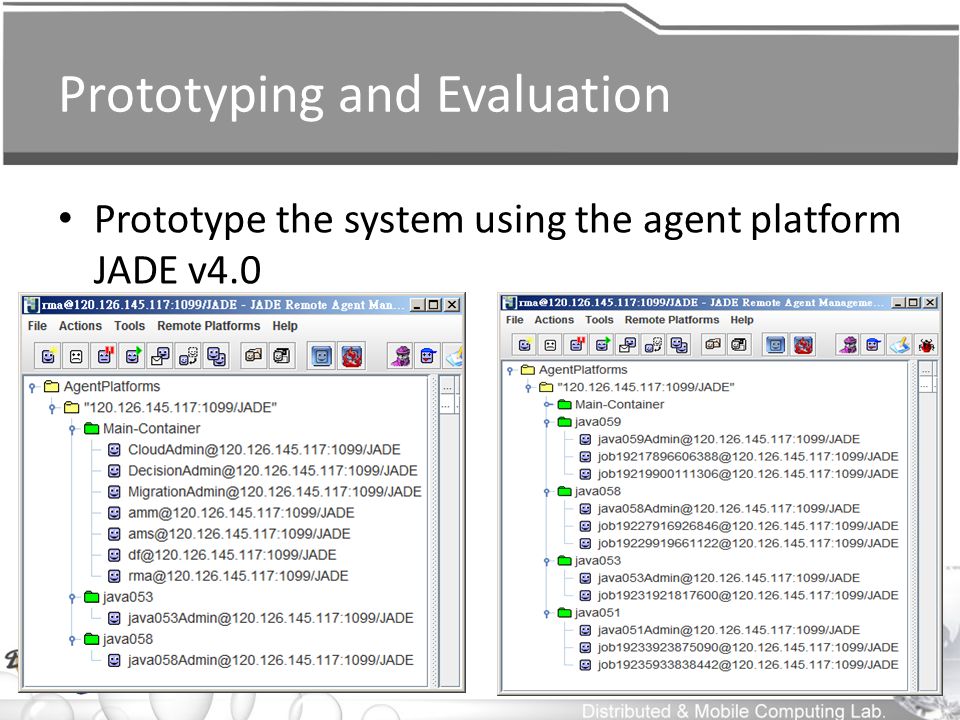
Task: Collapse java058 container in left window tree
Action: [x=72, y=639]
